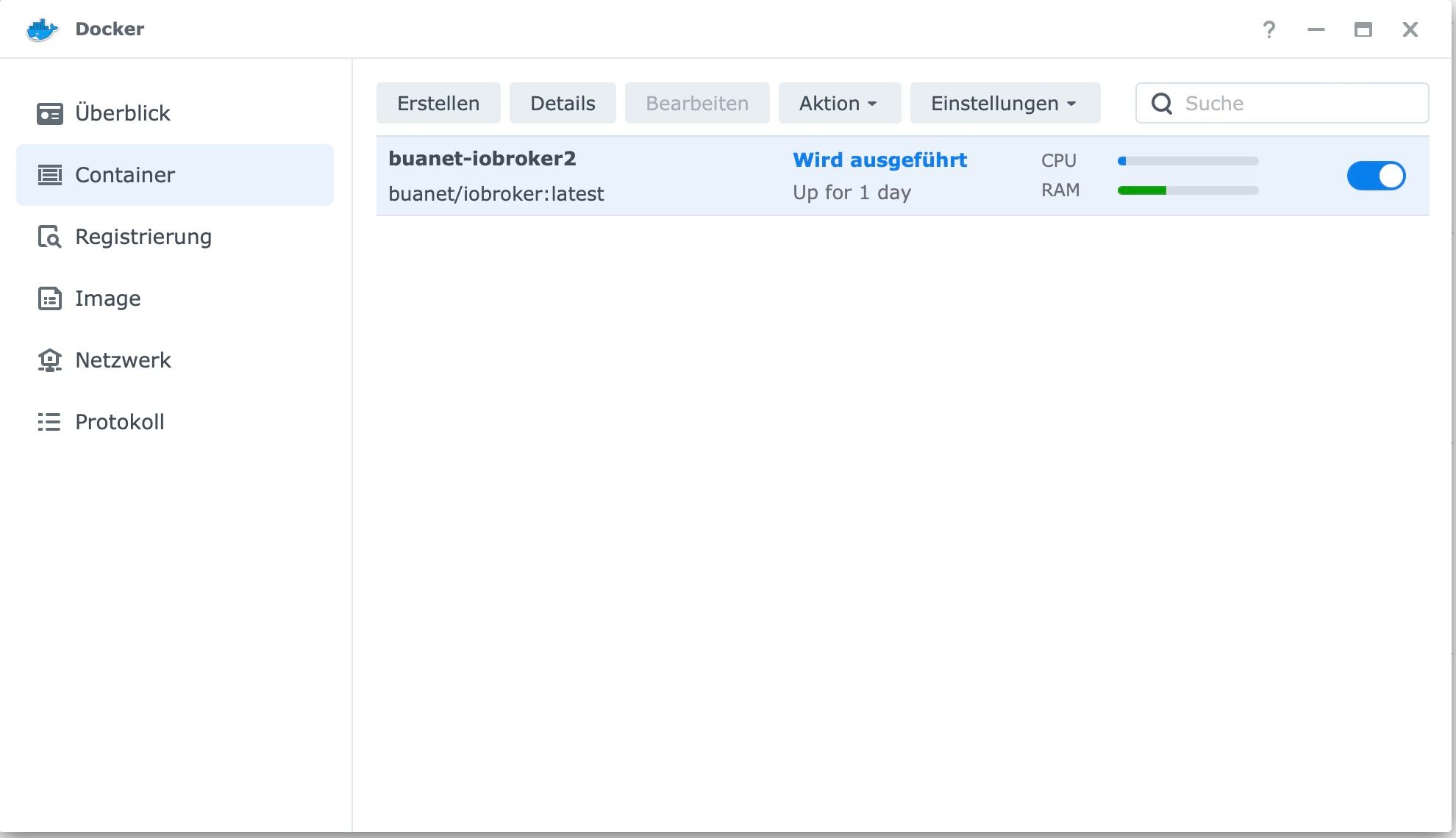Click the Container list icon
The width and height of the screenshot is (1456, 838).
[49, 175]
